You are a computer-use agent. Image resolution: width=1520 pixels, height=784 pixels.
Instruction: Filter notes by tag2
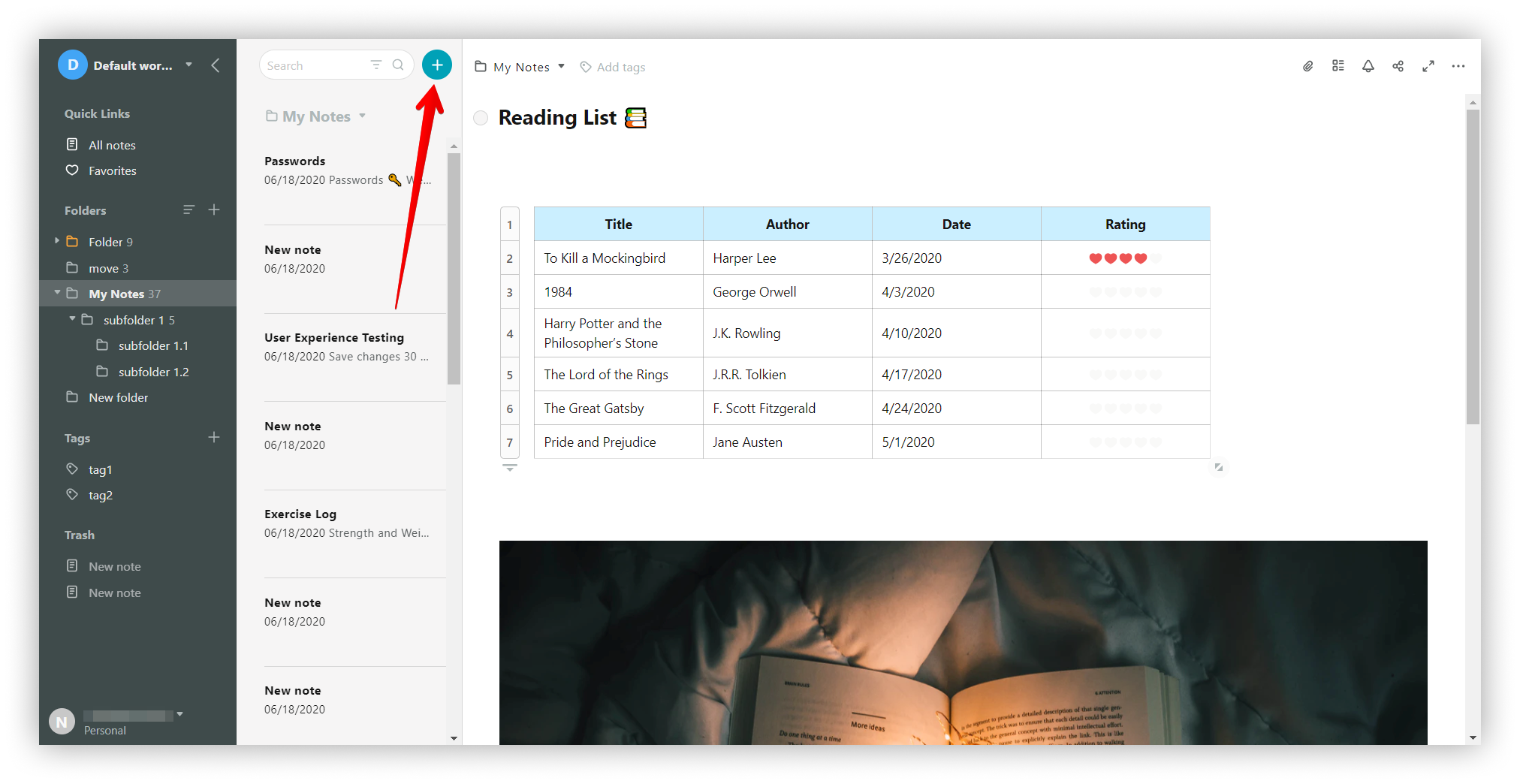click(x=100, y=495)
